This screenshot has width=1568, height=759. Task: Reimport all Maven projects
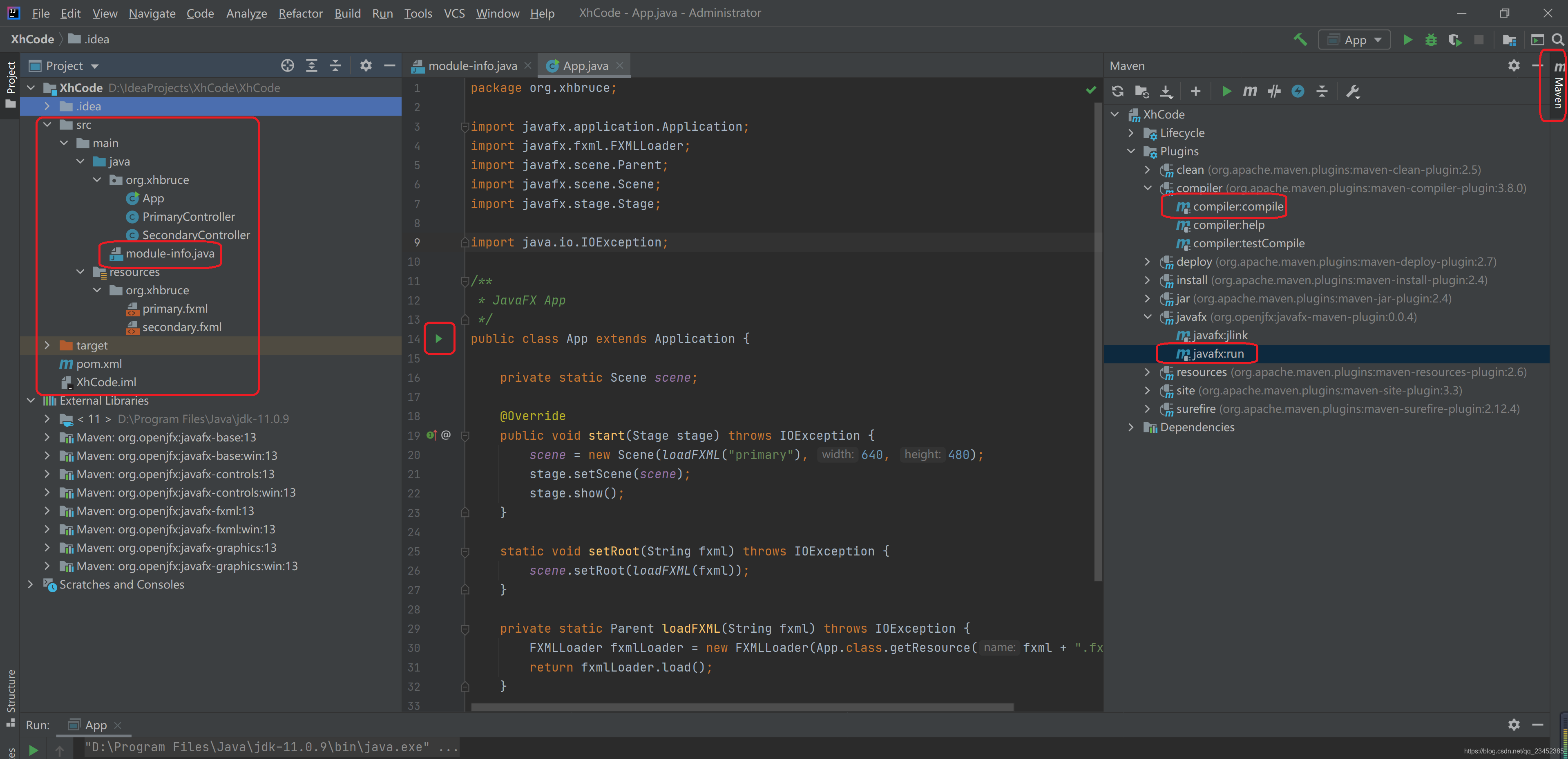point(1118,92)
